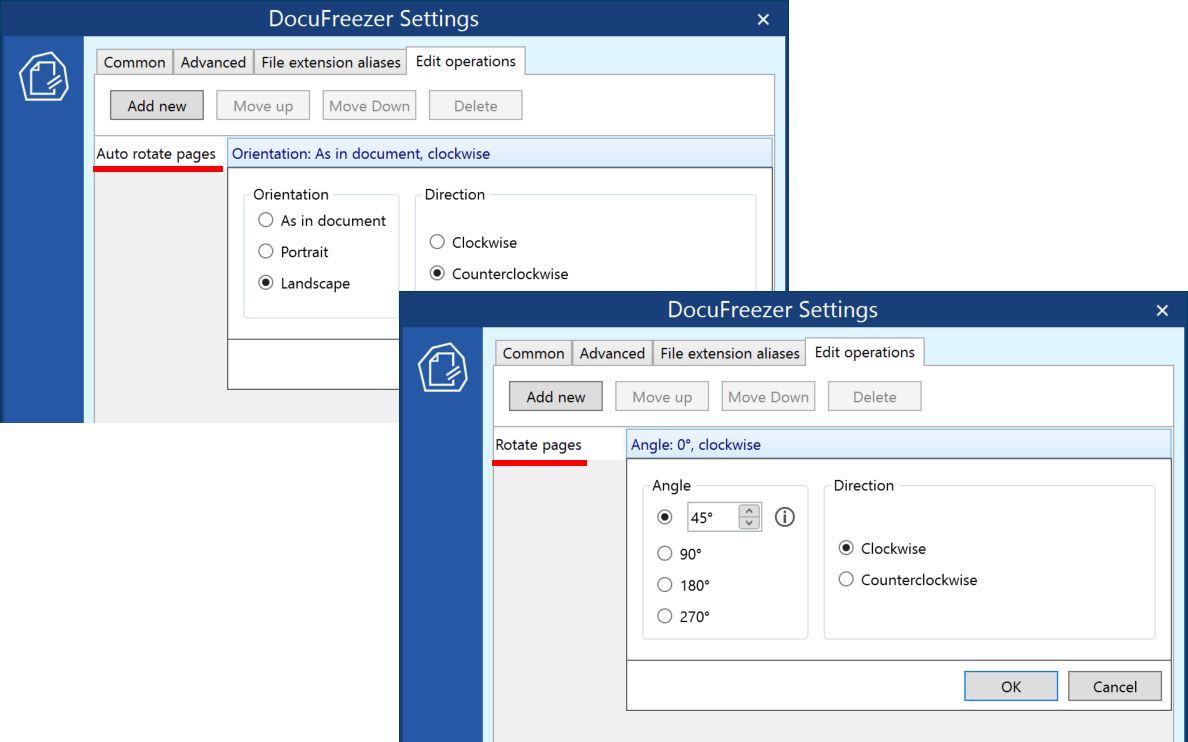Decrease the custom angle with the down arrow
This screenshot has width=1188, height=742.
point(749,523)
